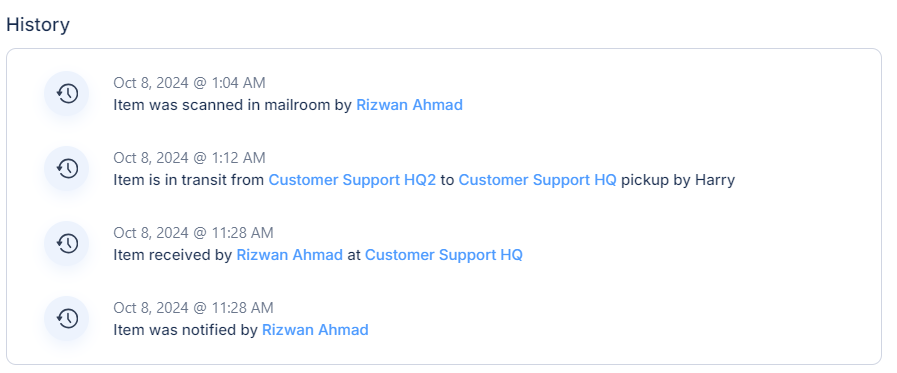Click Rizwan Ahmad in the item was notified entry
897x373 pixels.
(x=315, y=330)
